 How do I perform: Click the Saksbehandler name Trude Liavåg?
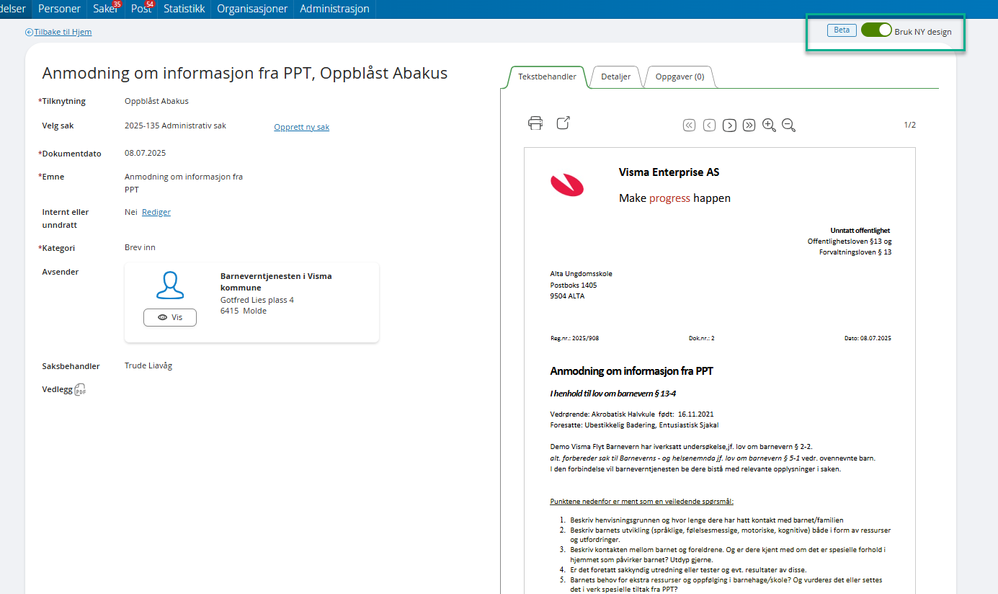pyautogui.click(x=148, y=365)
